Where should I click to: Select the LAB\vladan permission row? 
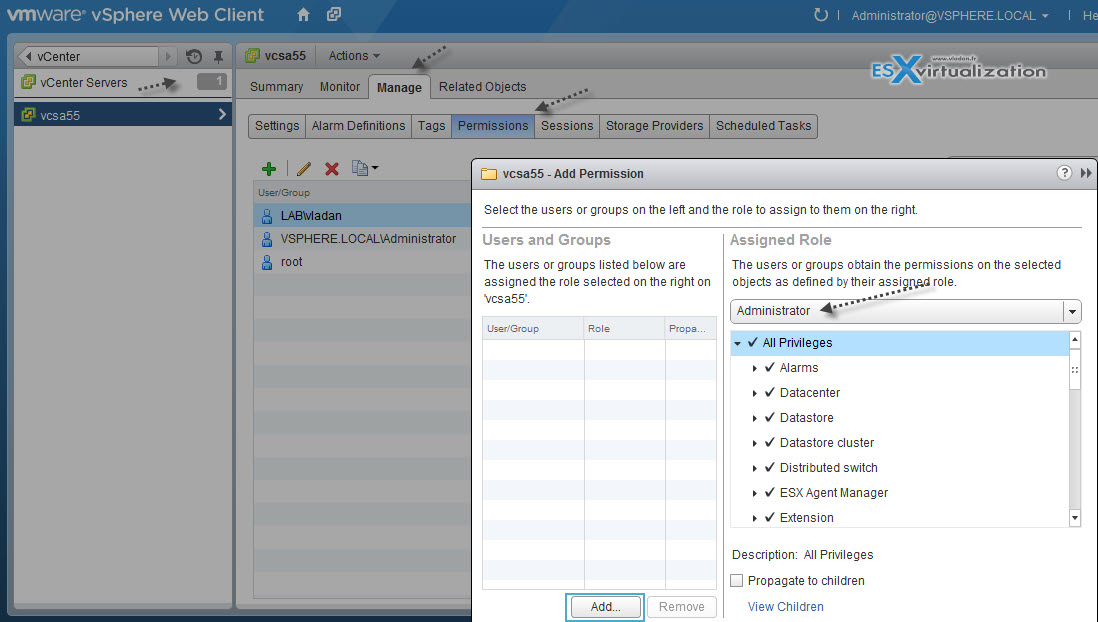tap(362, 216)
